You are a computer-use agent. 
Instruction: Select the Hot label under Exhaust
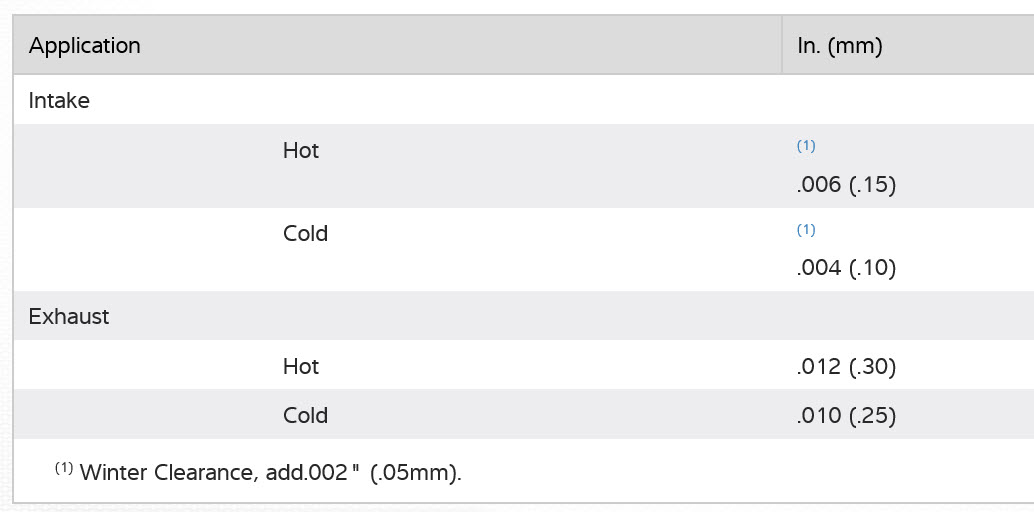(x=301, y=367)
